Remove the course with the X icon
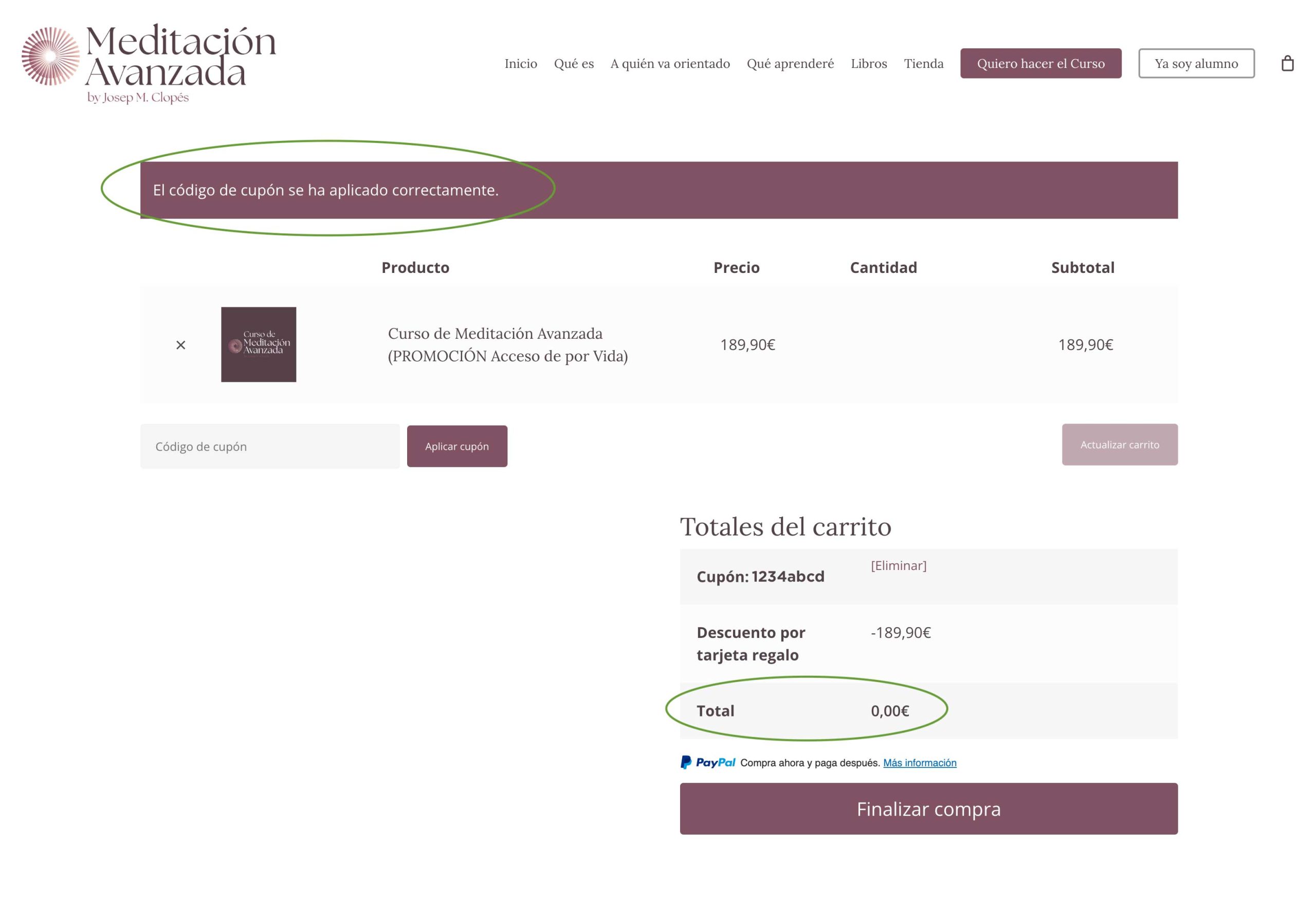The height and width of the screenshot is (900, 1316). click(180, 345)
